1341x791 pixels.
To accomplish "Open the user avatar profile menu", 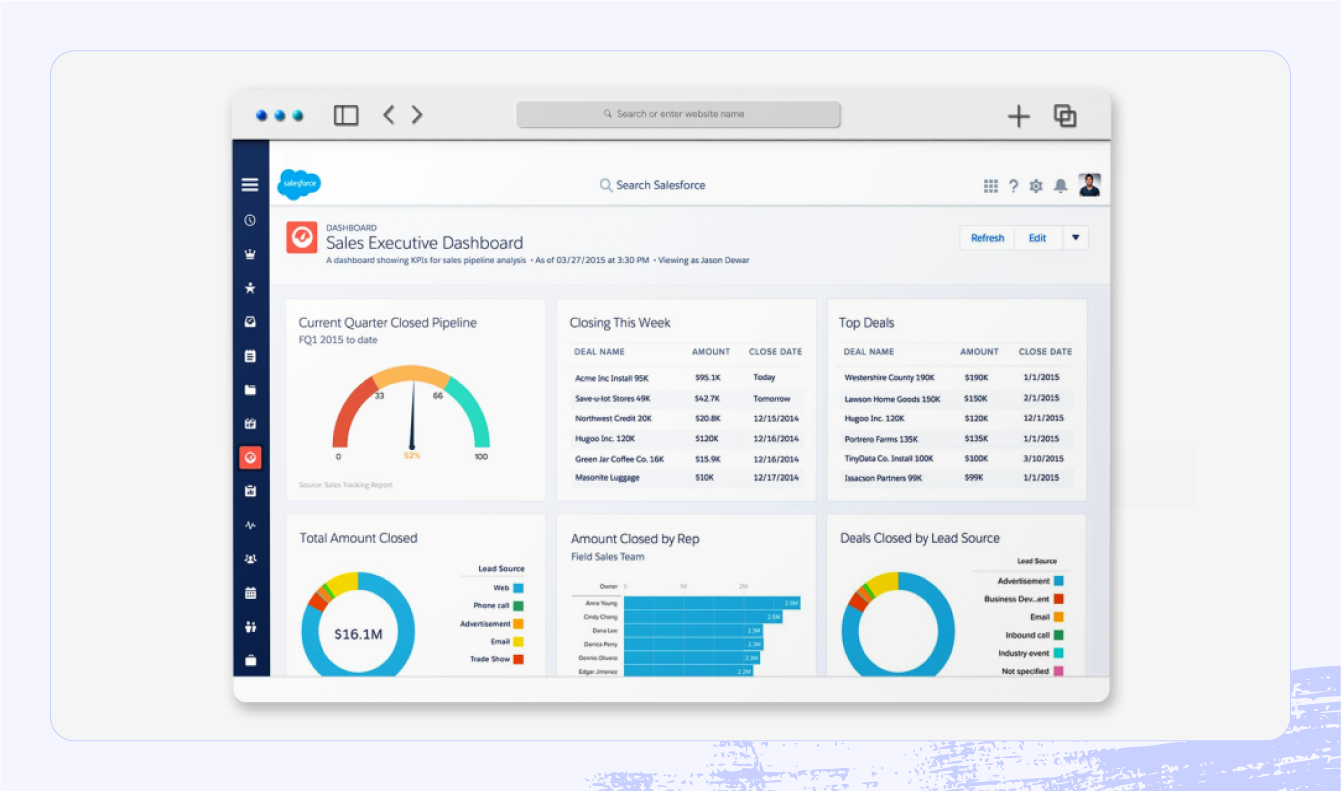I will (1089, 184).
